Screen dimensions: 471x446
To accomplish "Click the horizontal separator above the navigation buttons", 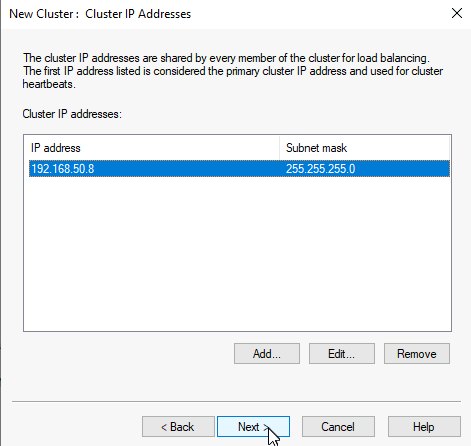I will 236,401.
